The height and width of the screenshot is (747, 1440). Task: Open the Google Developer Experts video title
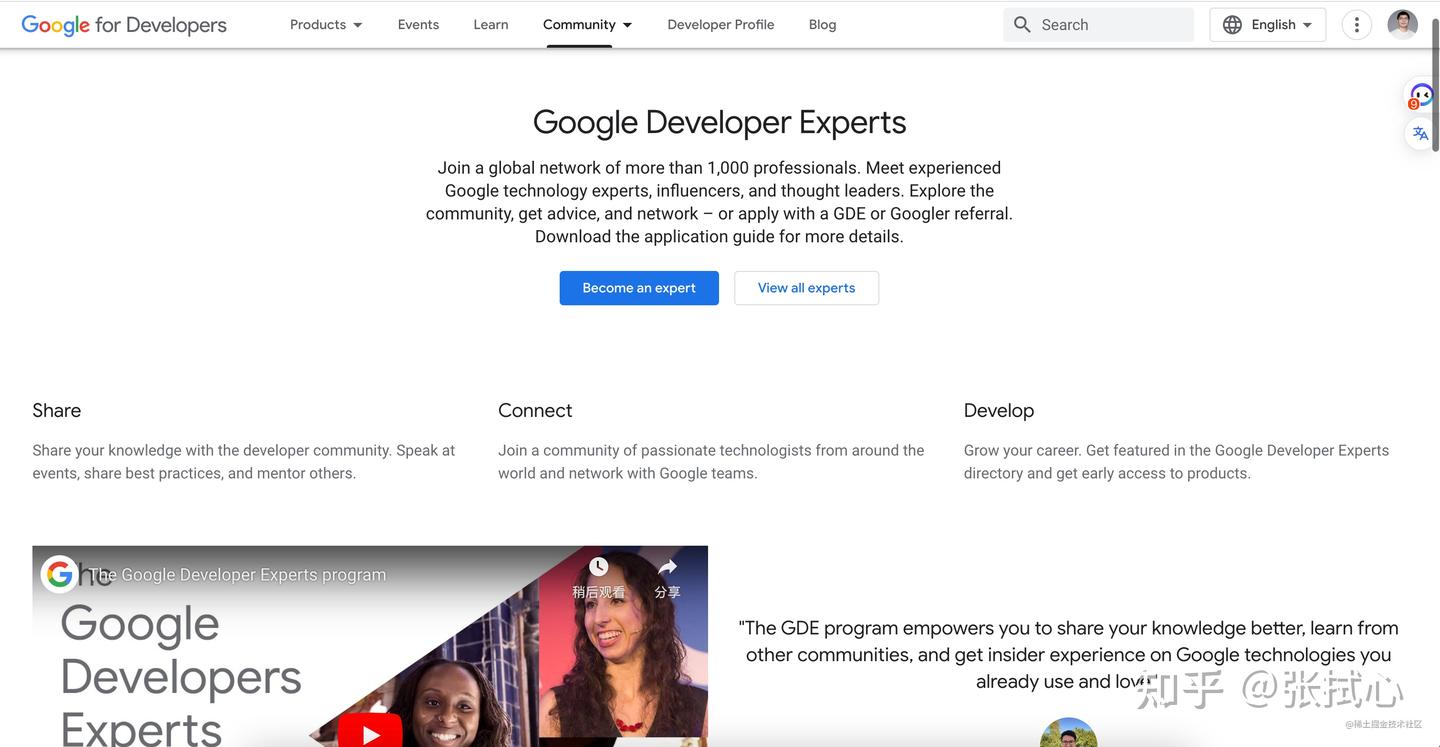(238, 575)
